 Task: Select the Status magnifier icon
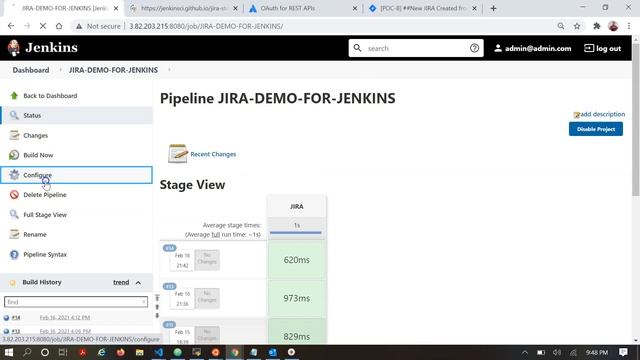[14, 115]
